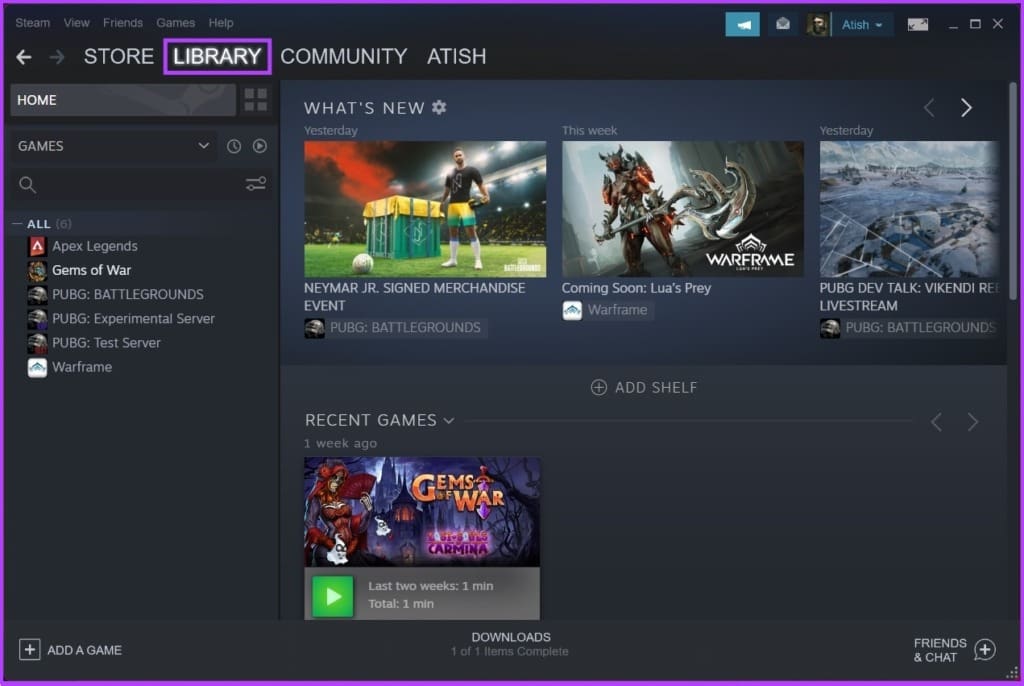The image size is (1024, 686).
Task: Select Gems of War in game list
Action: tap(91, 270)
